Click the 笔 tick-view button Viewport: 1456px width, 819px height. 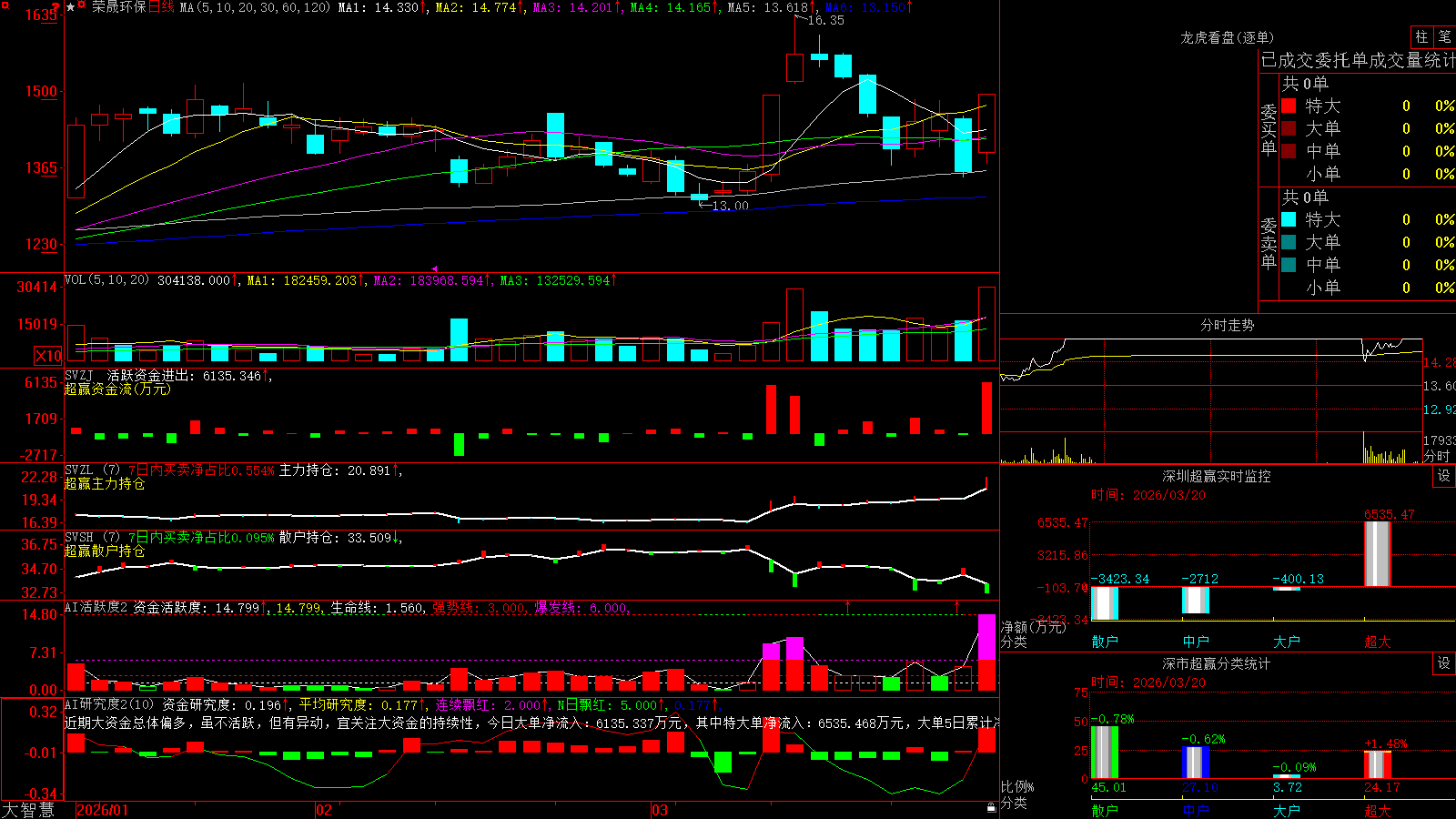tap(1444, 37)
